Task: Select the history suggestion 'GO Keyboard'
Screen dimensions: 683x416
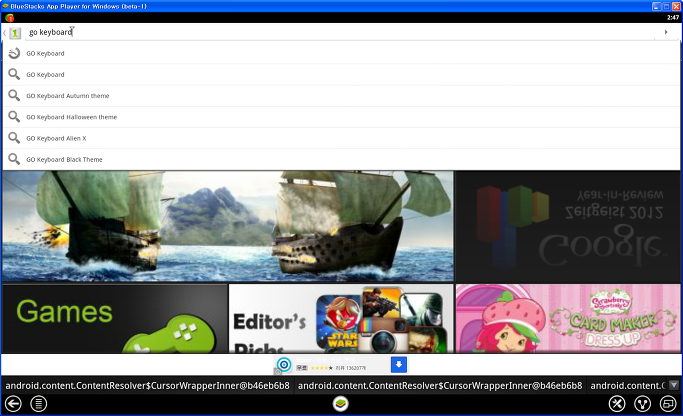Action: pos(342,53)
